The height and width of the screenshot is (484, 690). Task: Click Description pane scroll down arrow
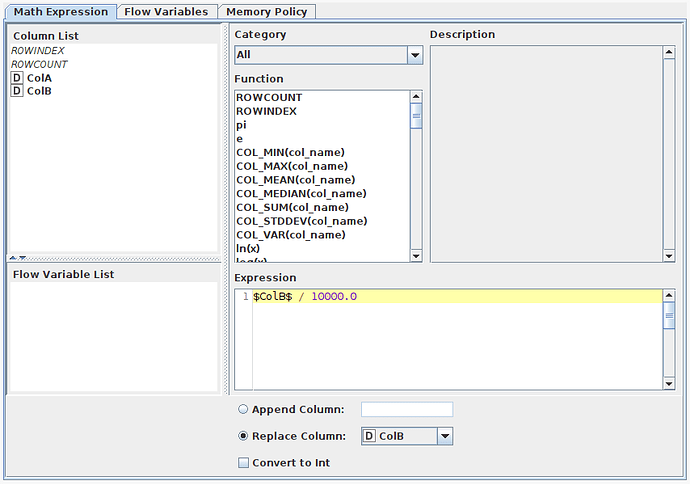tap(669, 256)
